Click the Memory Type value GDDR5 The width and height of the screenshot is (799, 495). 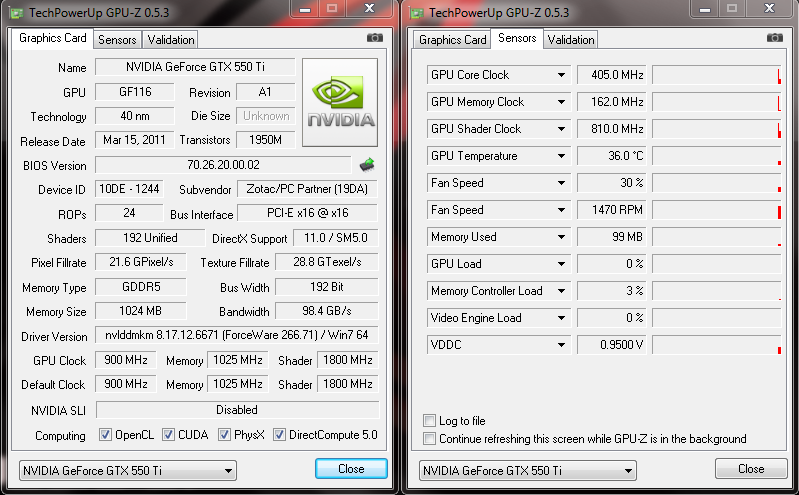pyautogui.click(x=141, y=287)
